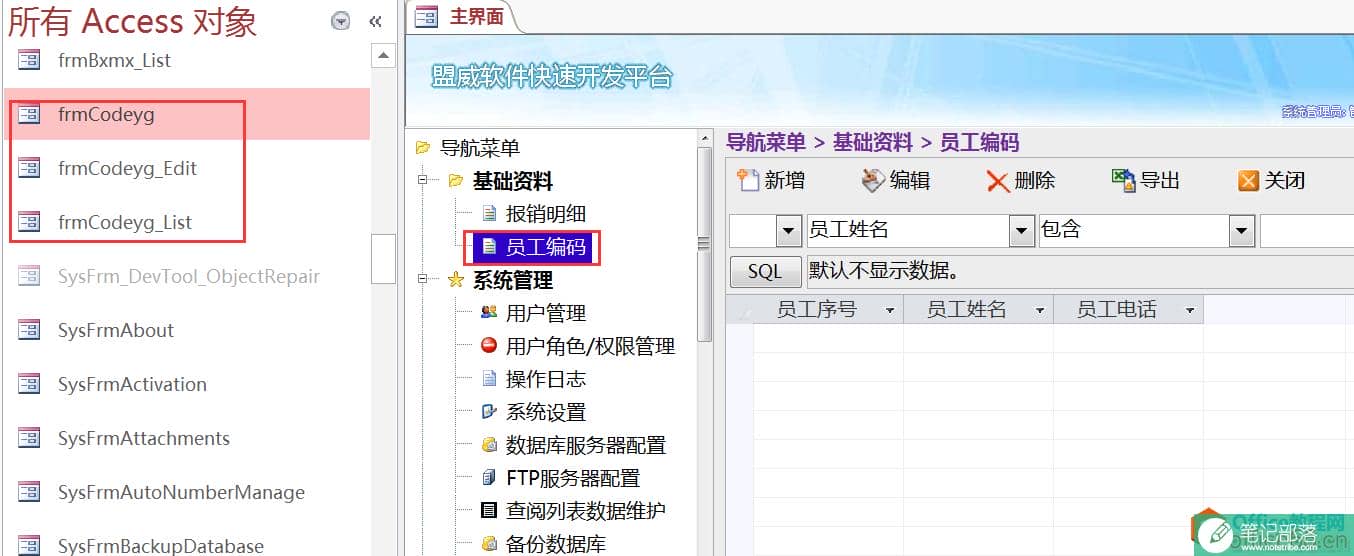Click the SysFrmAttachments form icon
Screen dimensions: 1354x556
pyautogui.click(x=29, y=438)
